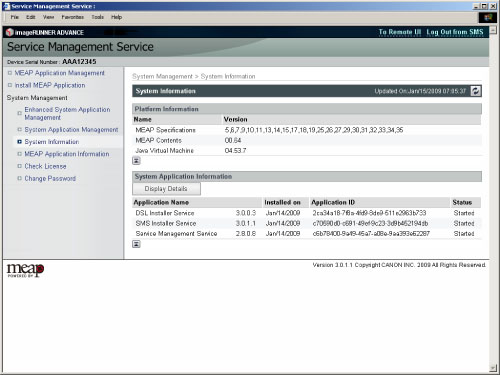
Task: Click the browser window icon in title bar
Action: click(x=6, y=6)
